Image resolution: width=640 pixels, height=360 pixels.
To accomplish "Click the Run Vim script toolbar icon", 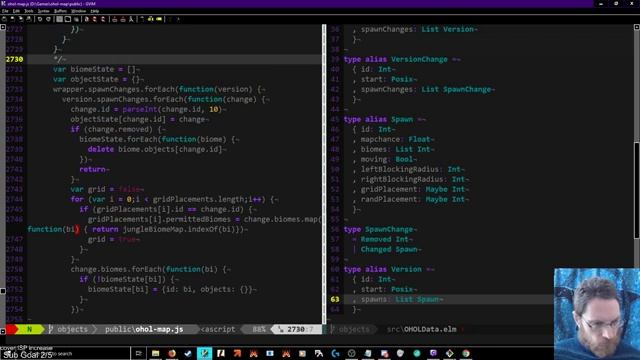I will (131, 19).
